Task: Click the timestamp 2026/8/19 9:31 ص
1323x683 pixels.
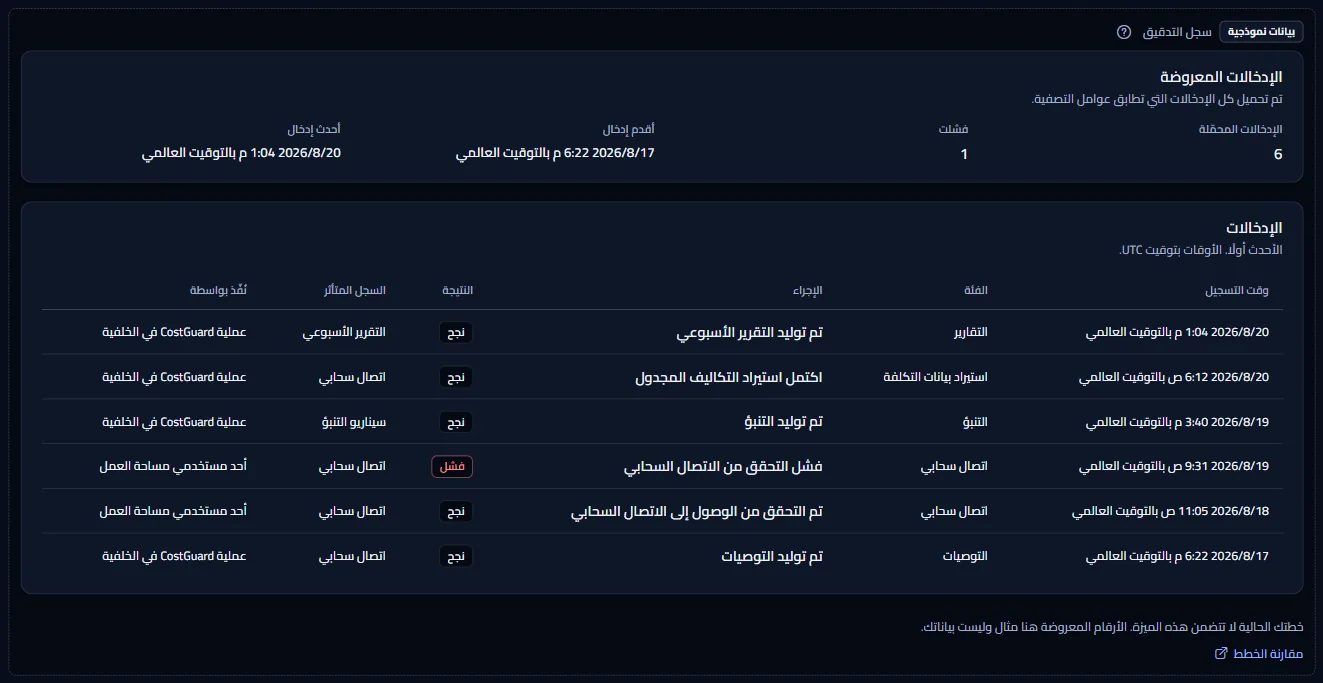Action: pos(1173,467)
